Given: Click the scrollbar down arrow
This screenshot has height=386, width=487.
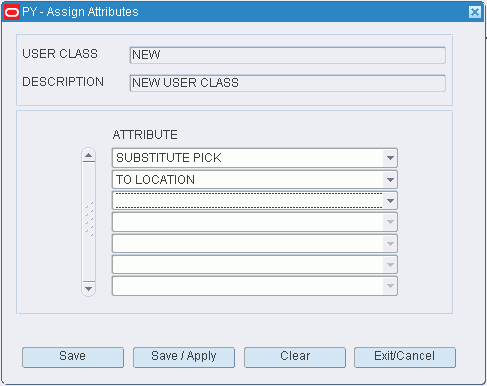Looking at the screenshot, I should click(89, 289).
